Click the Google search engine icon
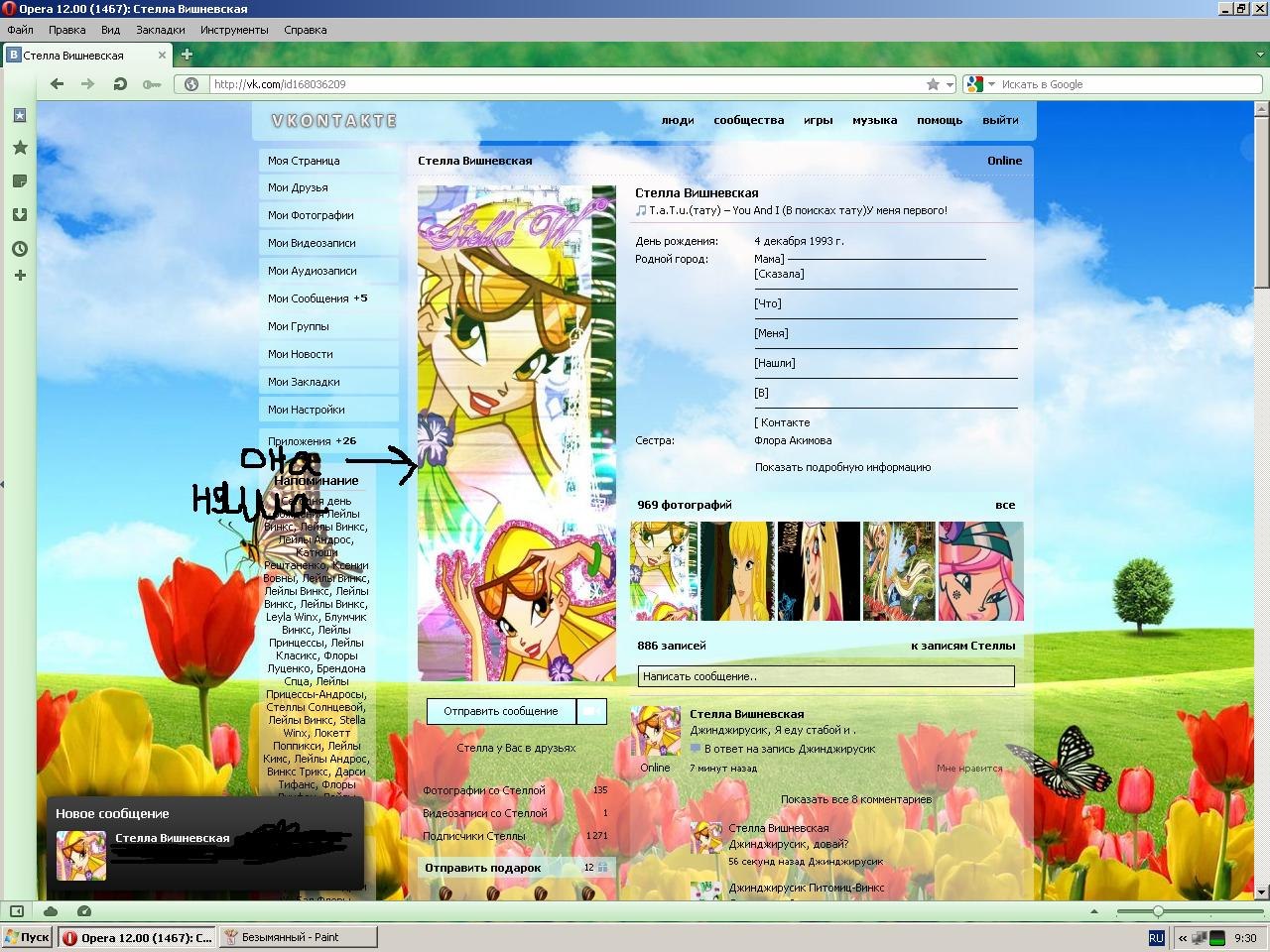Image resolution: width=1270 pixels, height=952 pixels. coord(975,84)
